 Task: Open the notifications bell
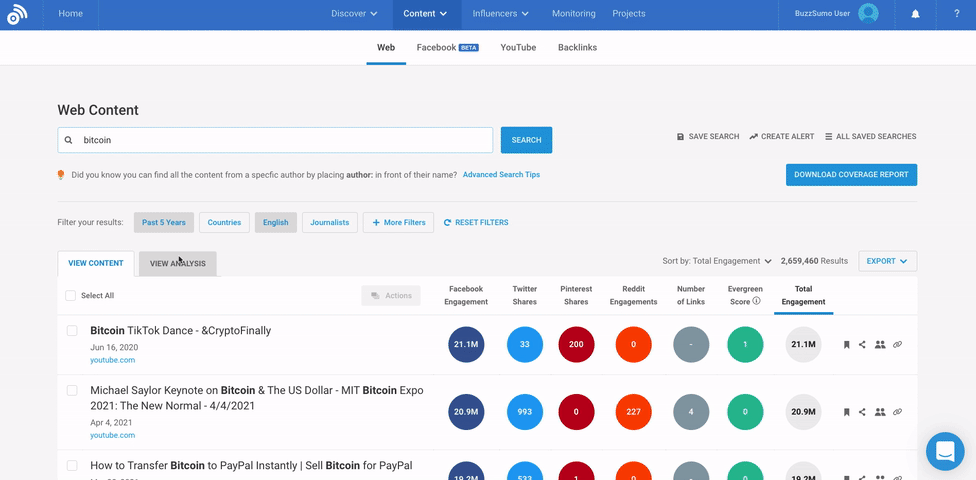915,14
